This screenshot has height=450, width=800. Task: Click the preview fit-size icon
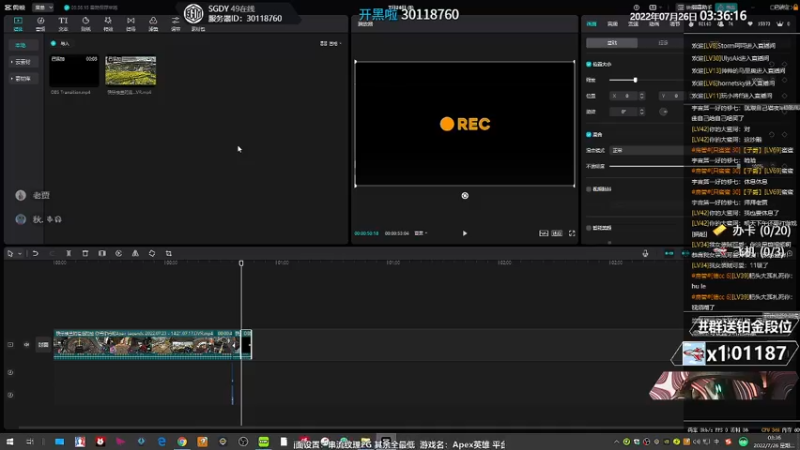point(557,233)
